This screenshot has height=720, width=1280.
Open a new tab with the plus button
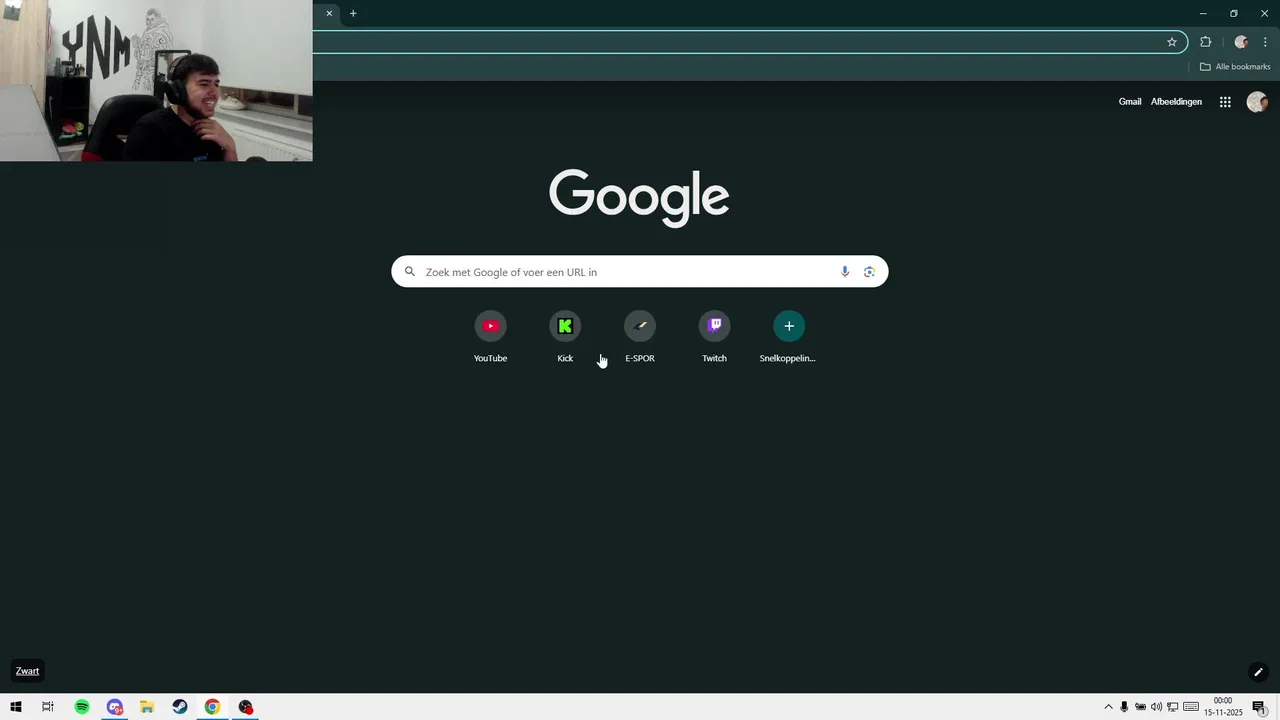click(x=353, y=13)
